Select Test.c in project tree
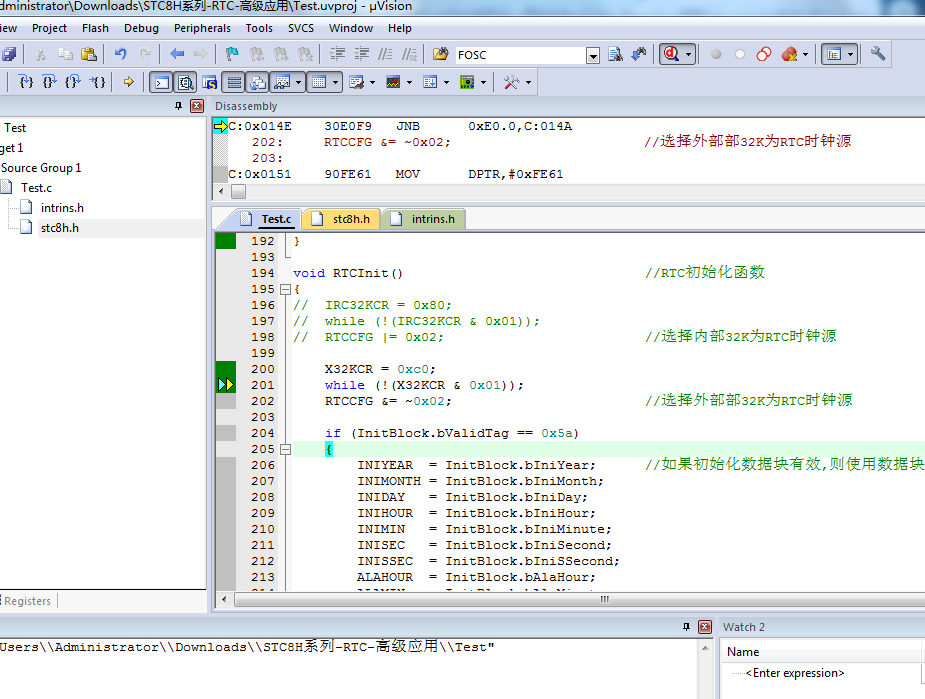Screen dimensions: 925x699 pyautogui.click(x=36, y=188)
